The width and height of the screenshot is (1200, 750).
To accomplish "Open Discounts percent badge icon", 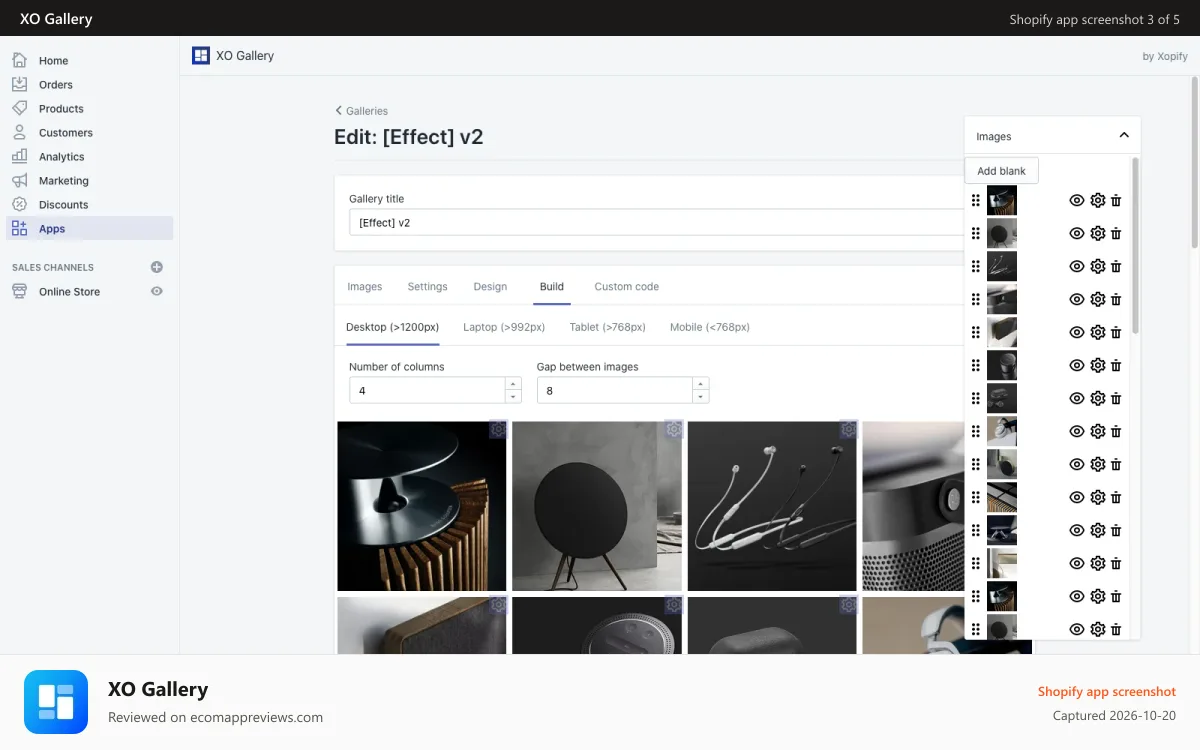I will 20,204.
